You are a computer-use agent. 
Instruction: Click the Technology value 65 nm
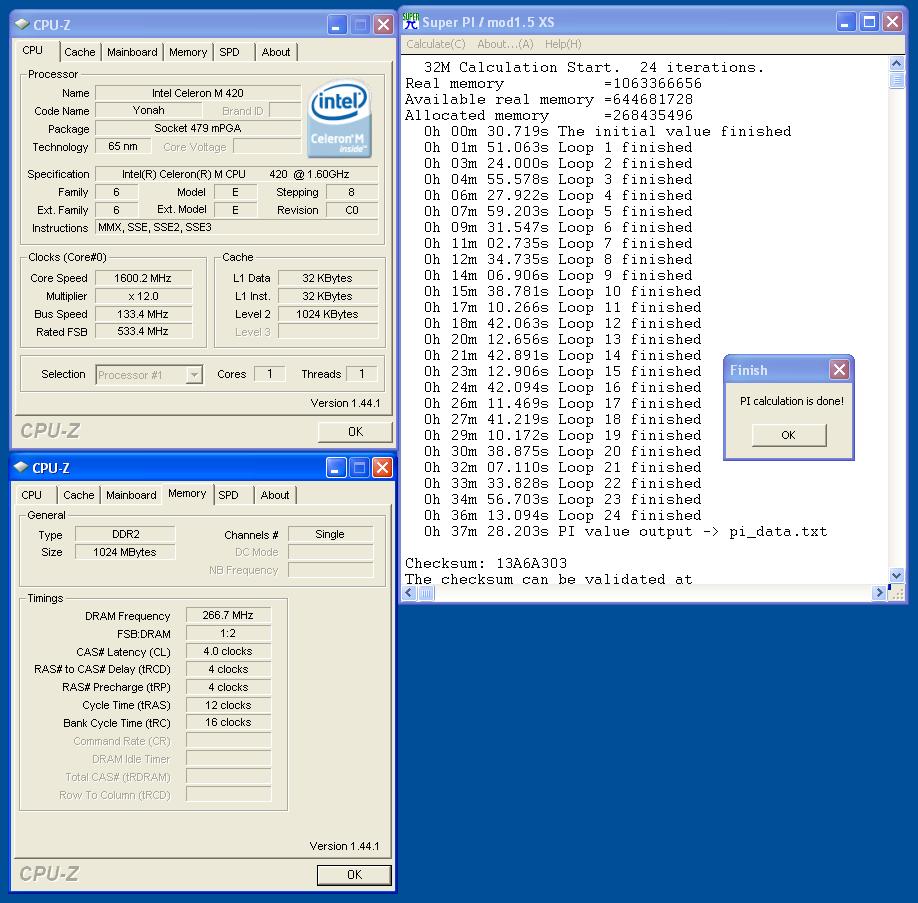(x=123, y=146)
